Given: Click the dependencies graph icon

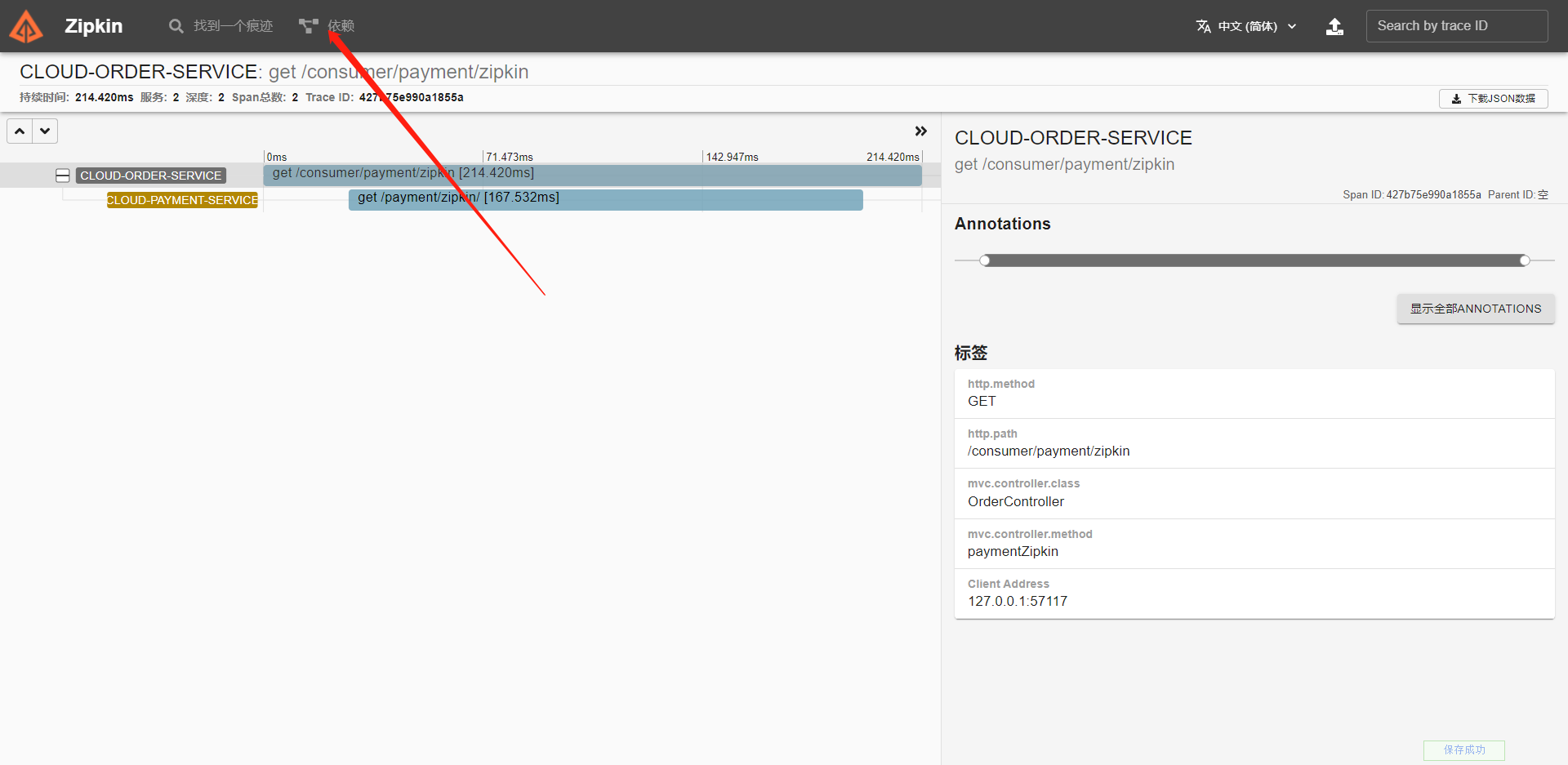Looking at the screenshot, I should 308,26.
